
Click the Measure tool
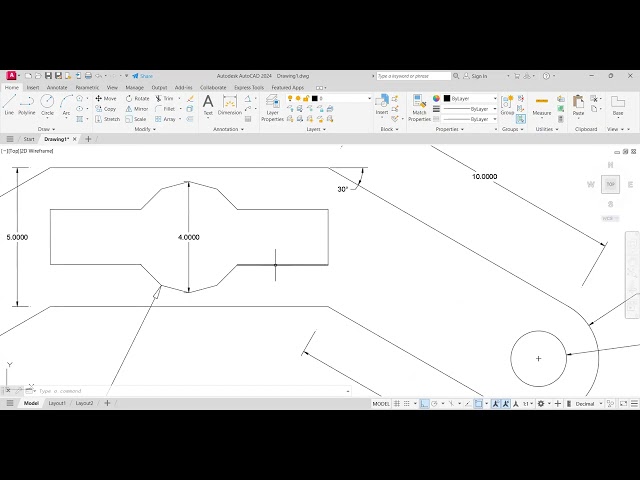click(542, 104)
